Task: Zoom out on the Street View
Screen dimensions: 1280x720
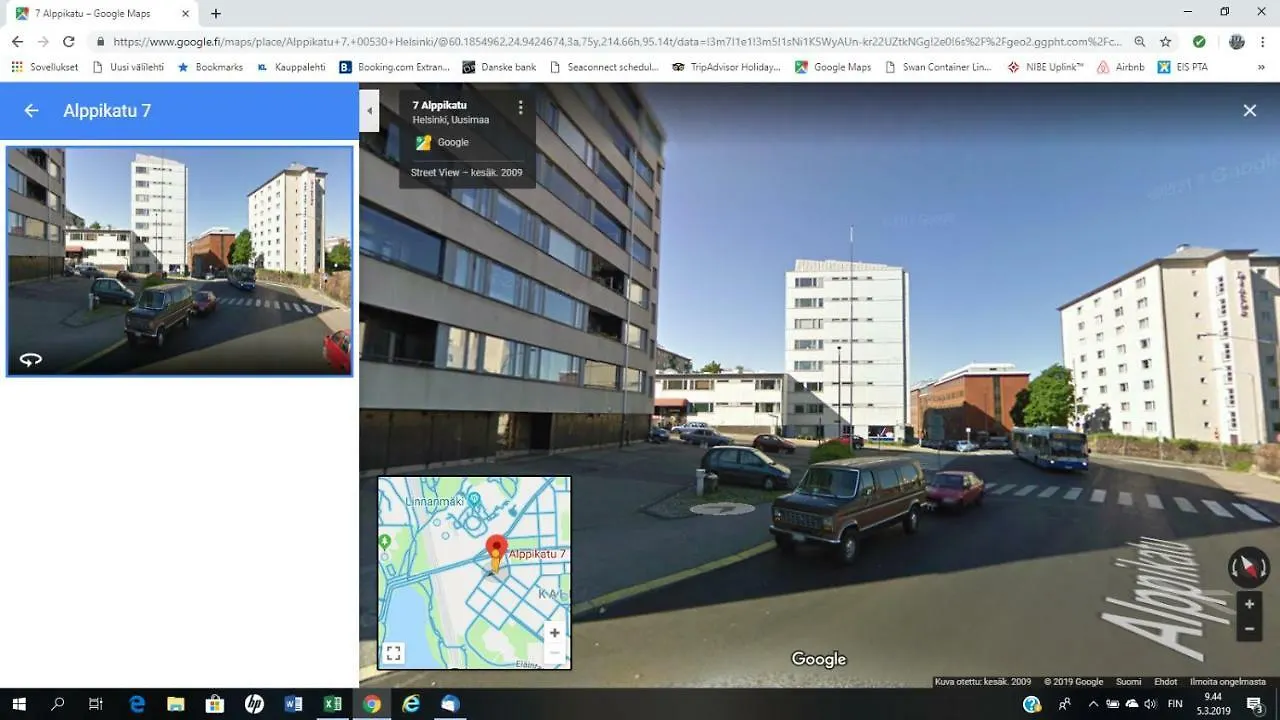Action: point(1249,629)
